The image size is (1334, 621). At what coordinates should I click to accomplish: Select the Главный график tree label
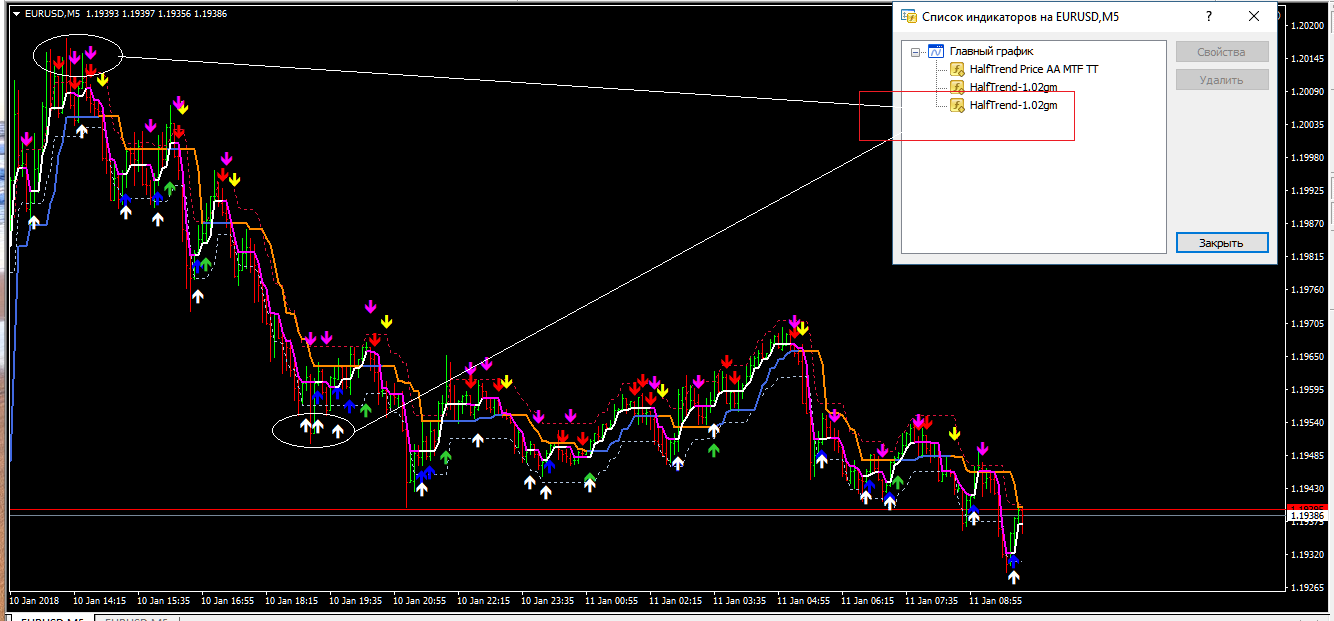tap(991, 51)
